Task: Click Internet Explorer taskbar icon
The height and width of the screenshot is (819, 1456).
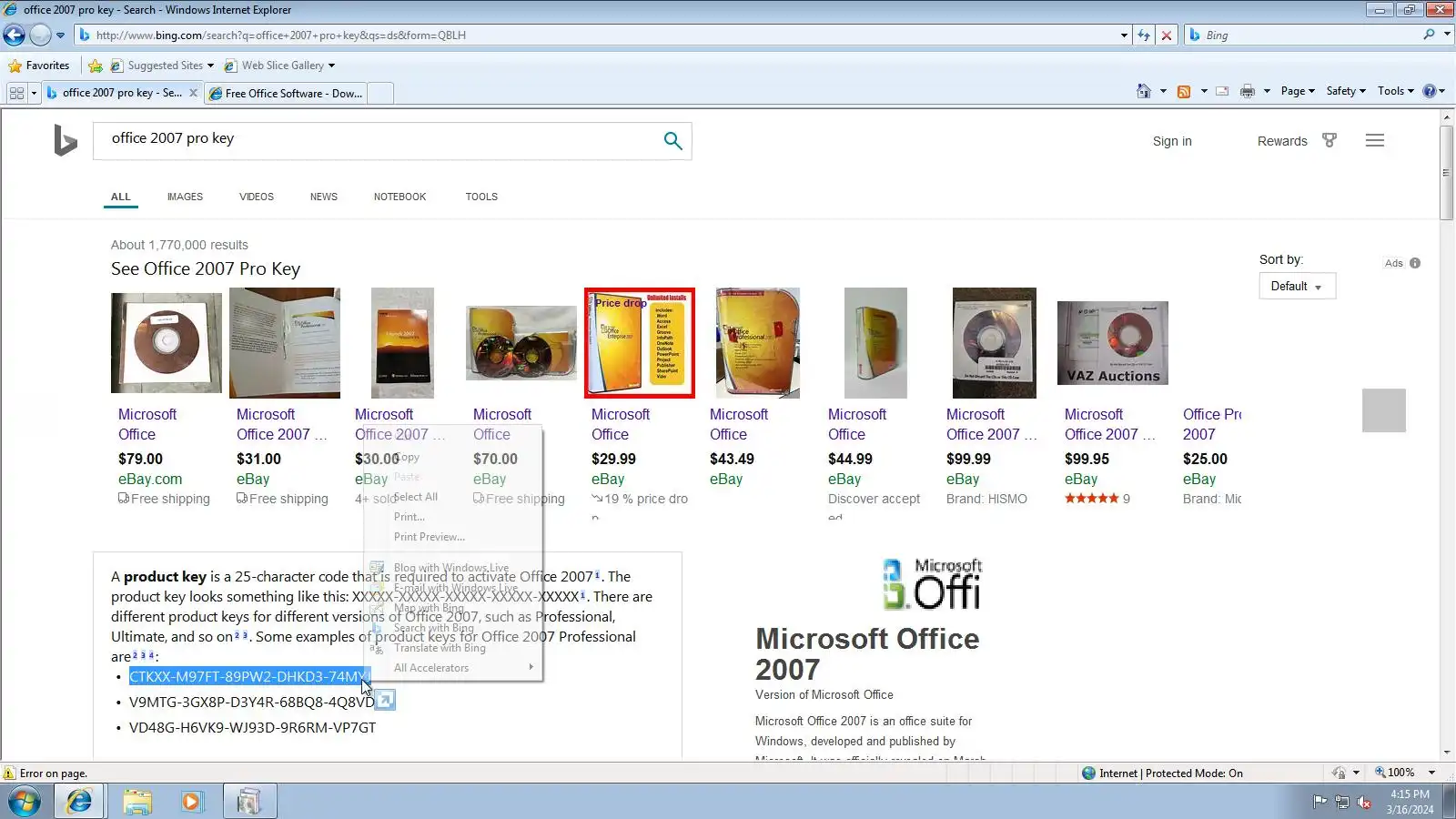Action: tap(79, 802)
